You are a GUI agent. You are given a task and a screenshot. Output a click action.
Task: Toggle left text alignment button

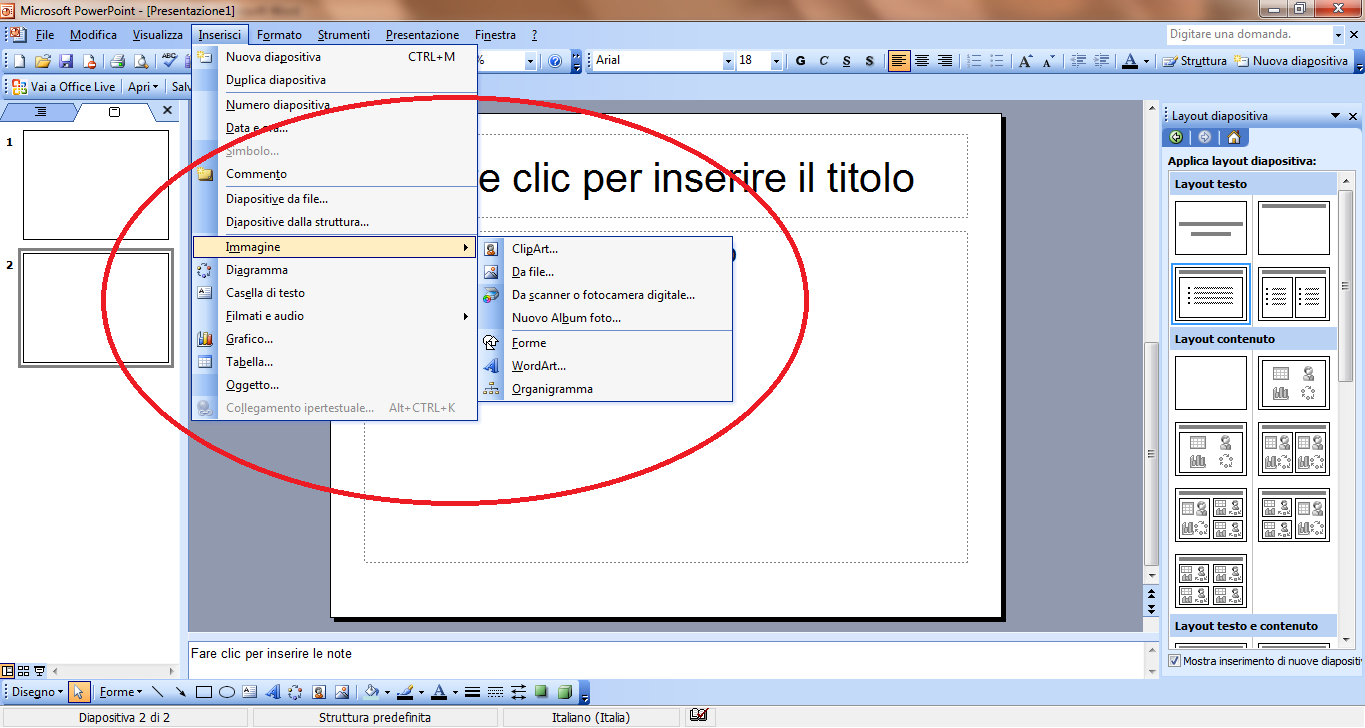900,61
